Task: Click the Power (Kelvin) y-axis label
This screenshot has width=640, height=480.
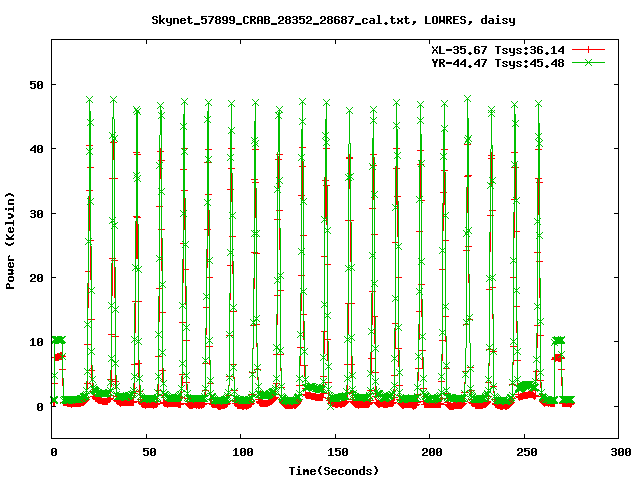Action: (10, 241)
